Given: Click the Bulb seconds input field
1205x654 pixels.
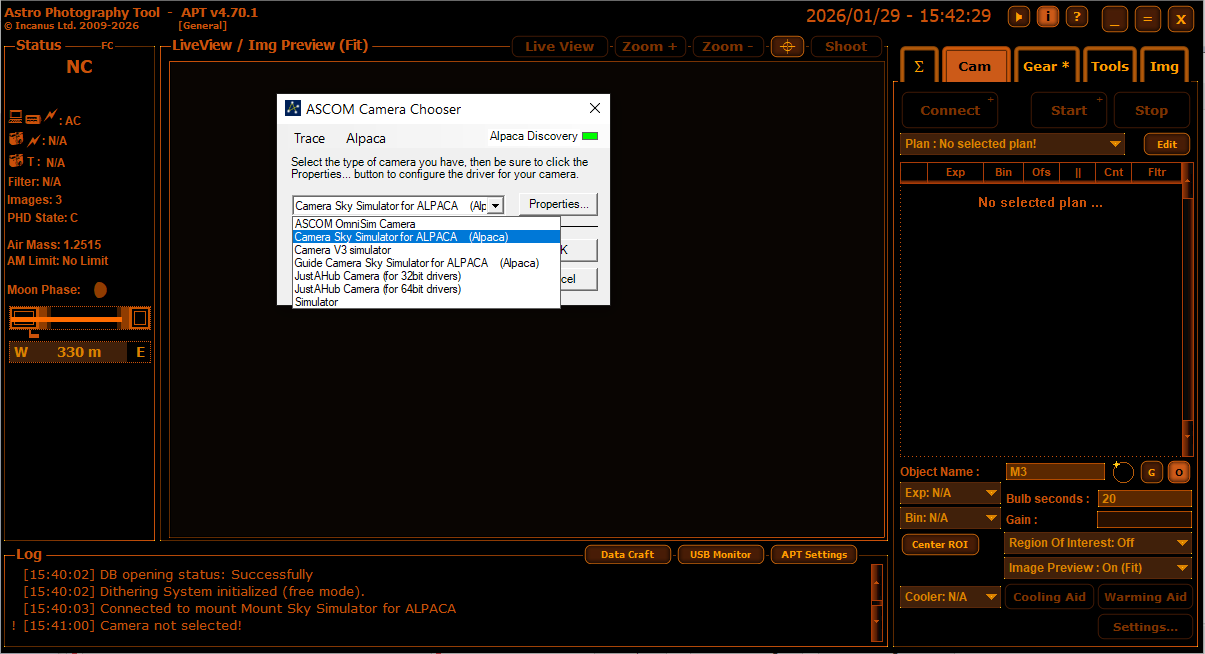Looking at the screenshot, I should click(x=1144, y=499).
